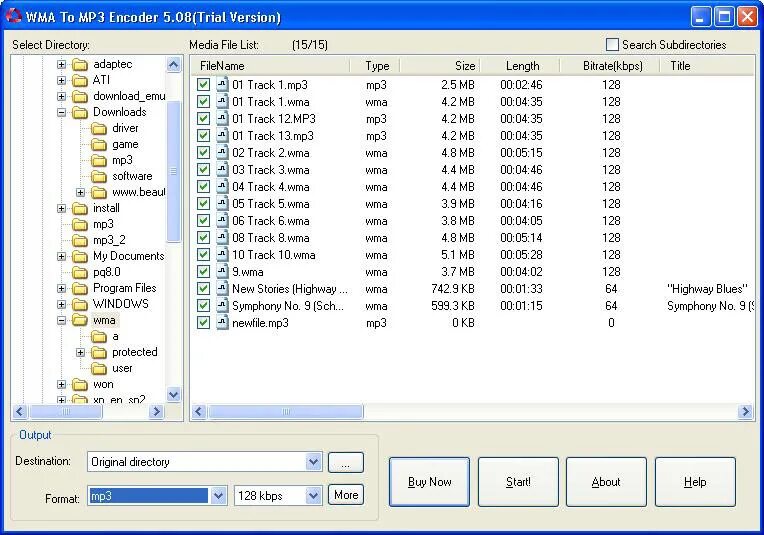Click the file icon of 01 Track 12.MP3
Screen dimensions: 764x535
(x=222, y=118)
